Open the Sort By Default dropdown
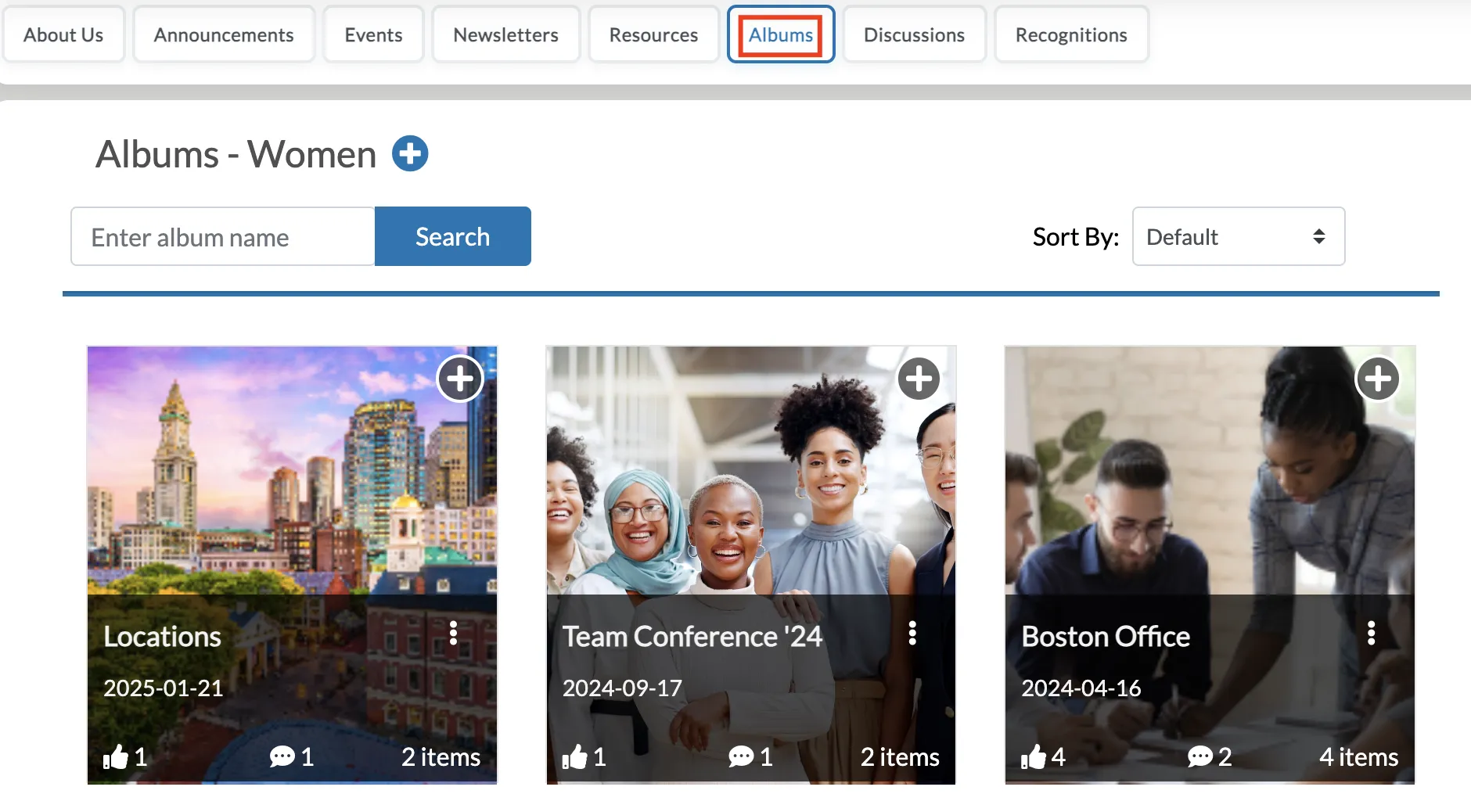 1239,236
